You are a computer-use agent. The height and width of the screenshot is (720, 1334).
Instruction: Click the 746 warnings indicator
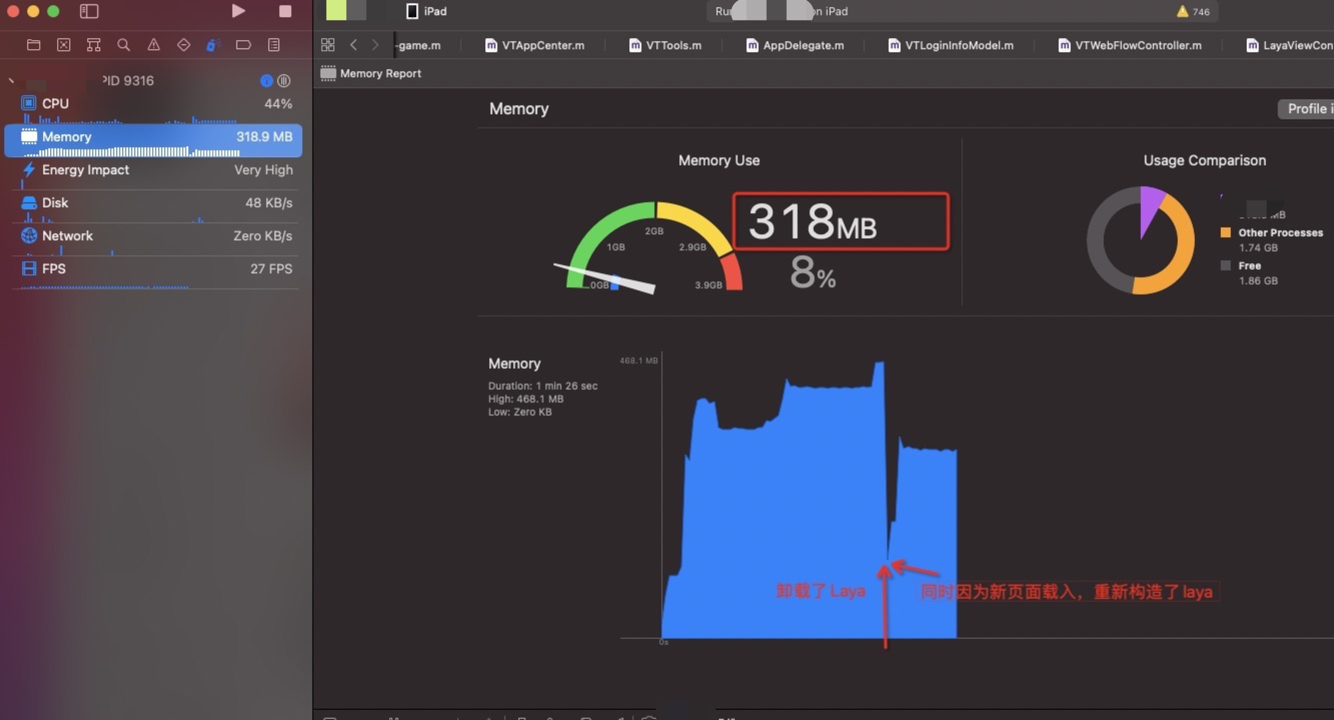(1193, 11)
